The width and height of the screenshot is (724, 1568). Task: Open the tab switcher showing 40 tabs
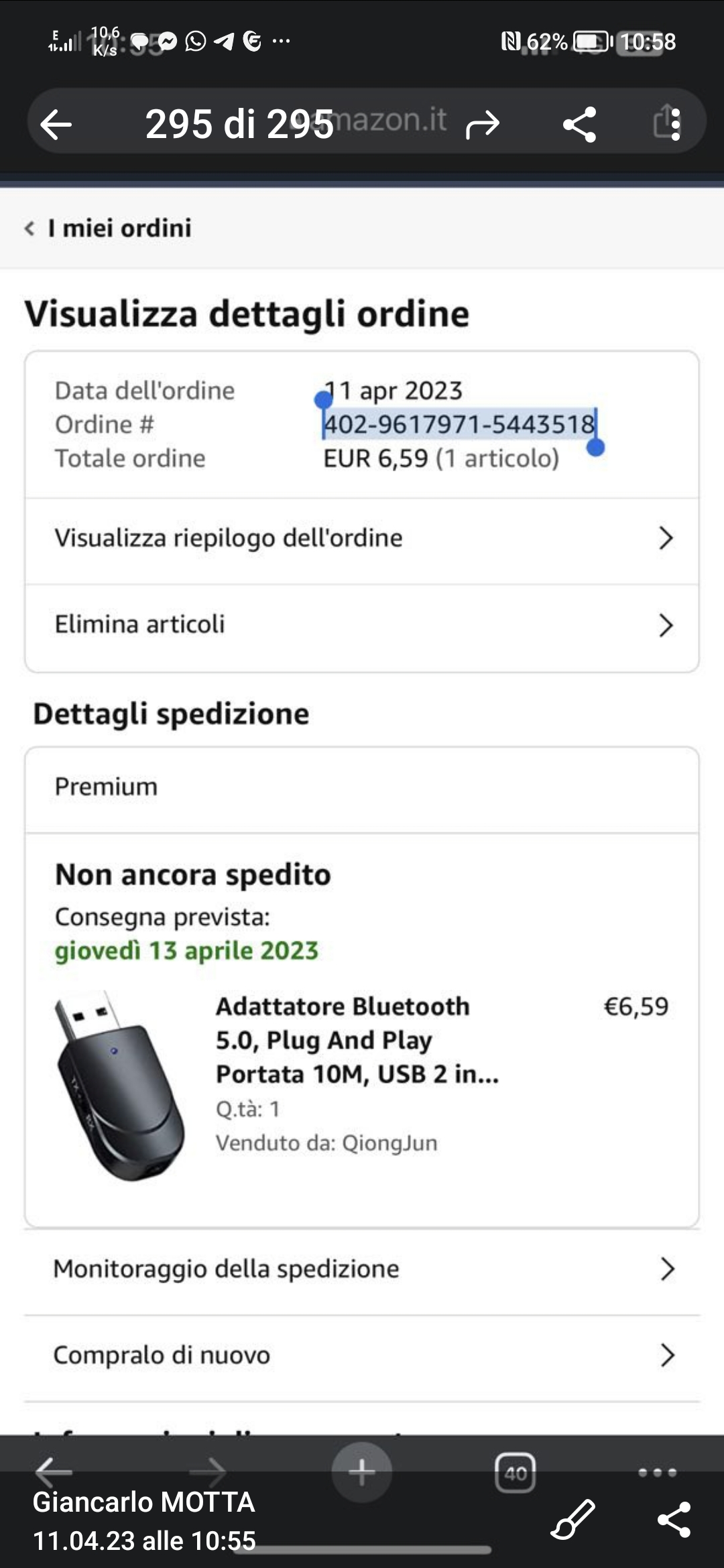515,1473
